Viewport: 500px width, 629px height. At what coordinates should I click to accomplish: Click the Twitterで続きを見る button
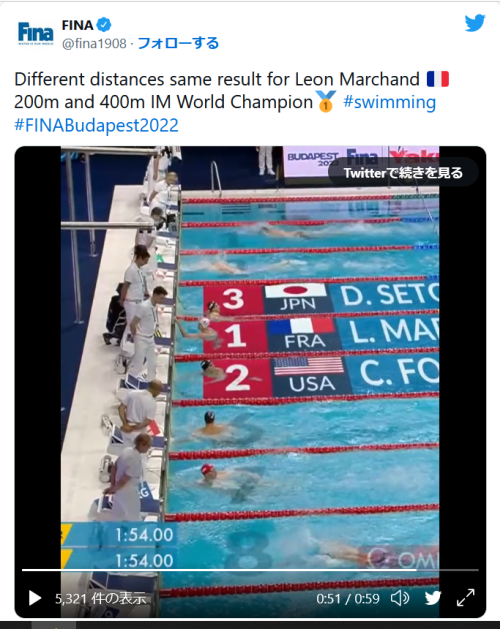point(403,173)
